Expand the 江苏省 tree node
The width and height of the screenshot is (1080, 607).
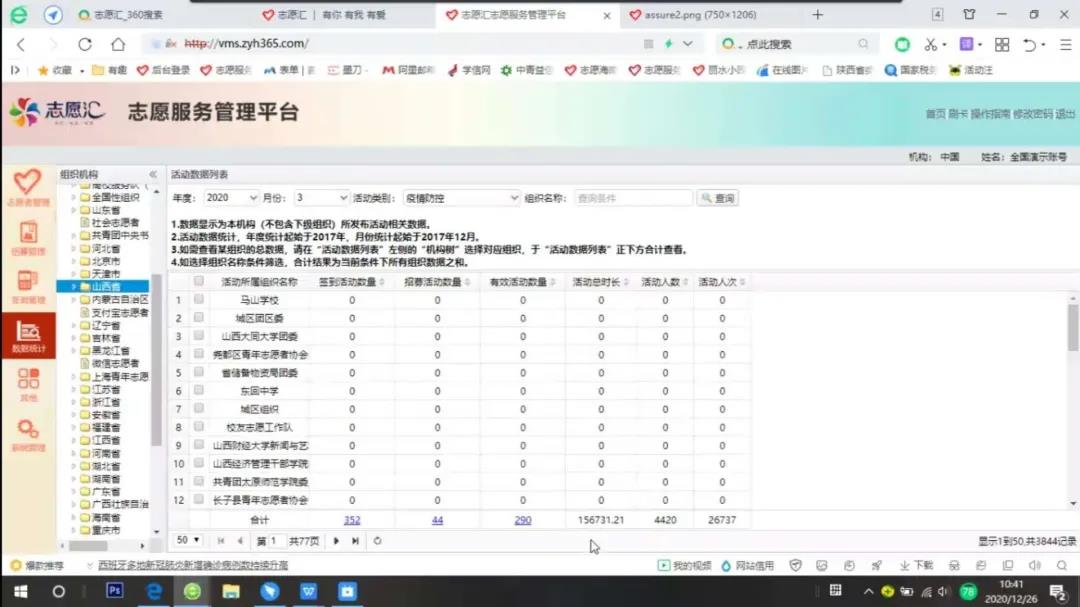click(74, 389)
